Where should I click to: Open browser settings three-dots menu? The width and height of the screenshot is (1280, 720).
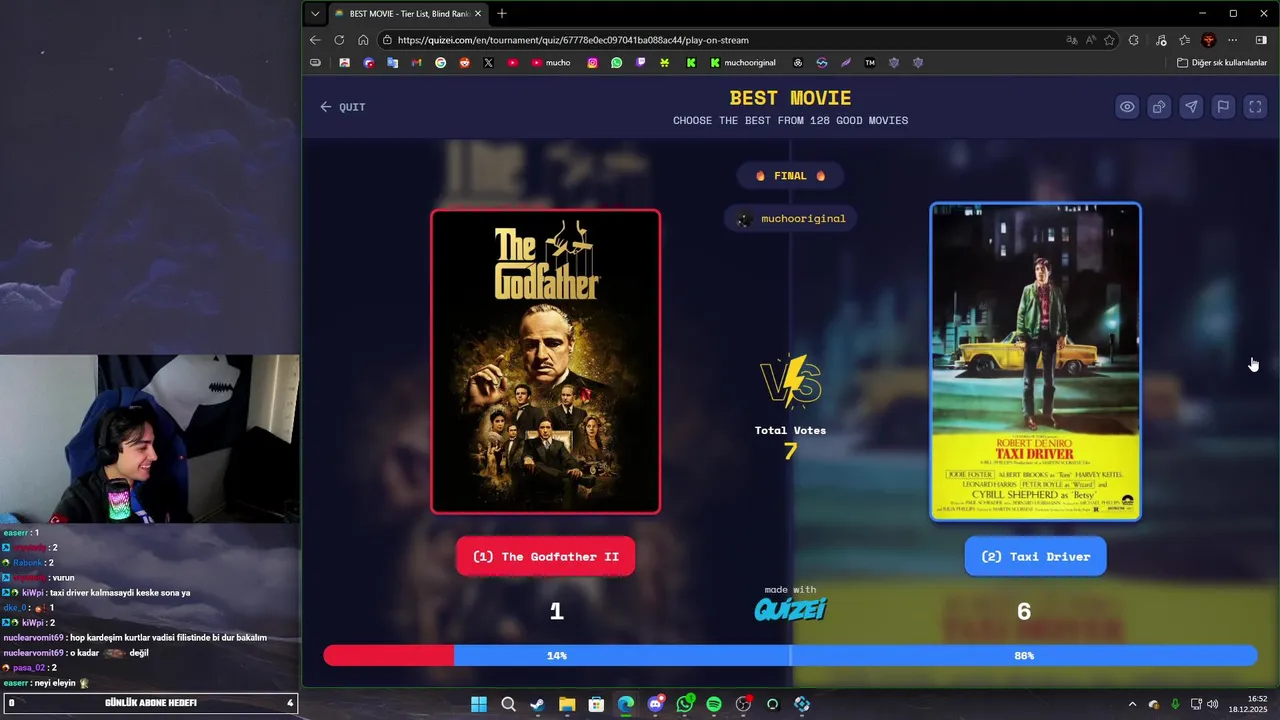[1233, 40]
